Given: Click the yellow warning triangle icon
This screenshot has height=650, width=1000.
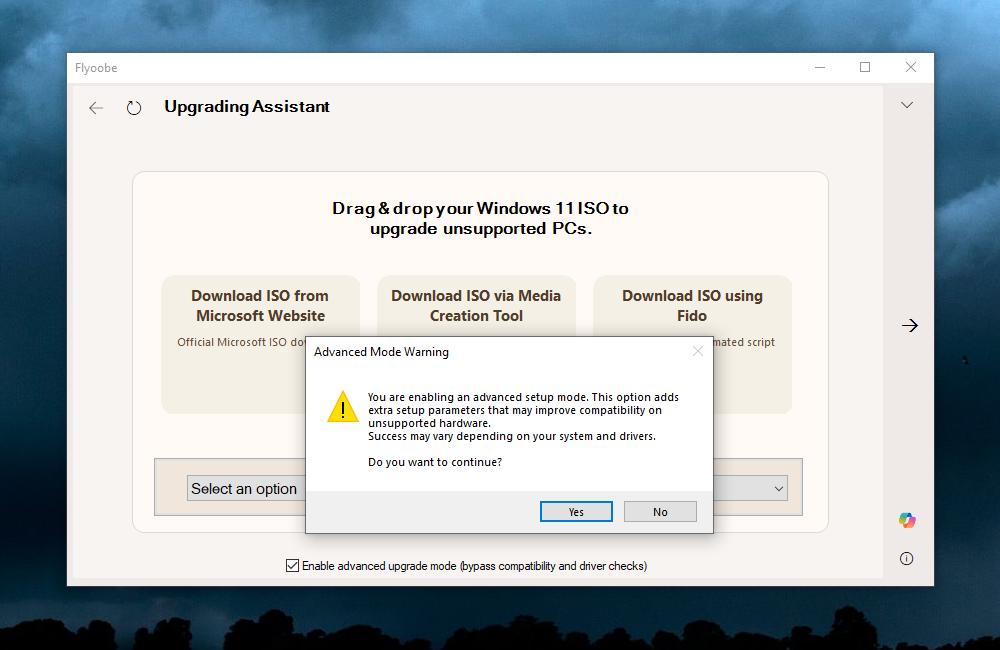Looking at the screenshot, I should point(343,407).
